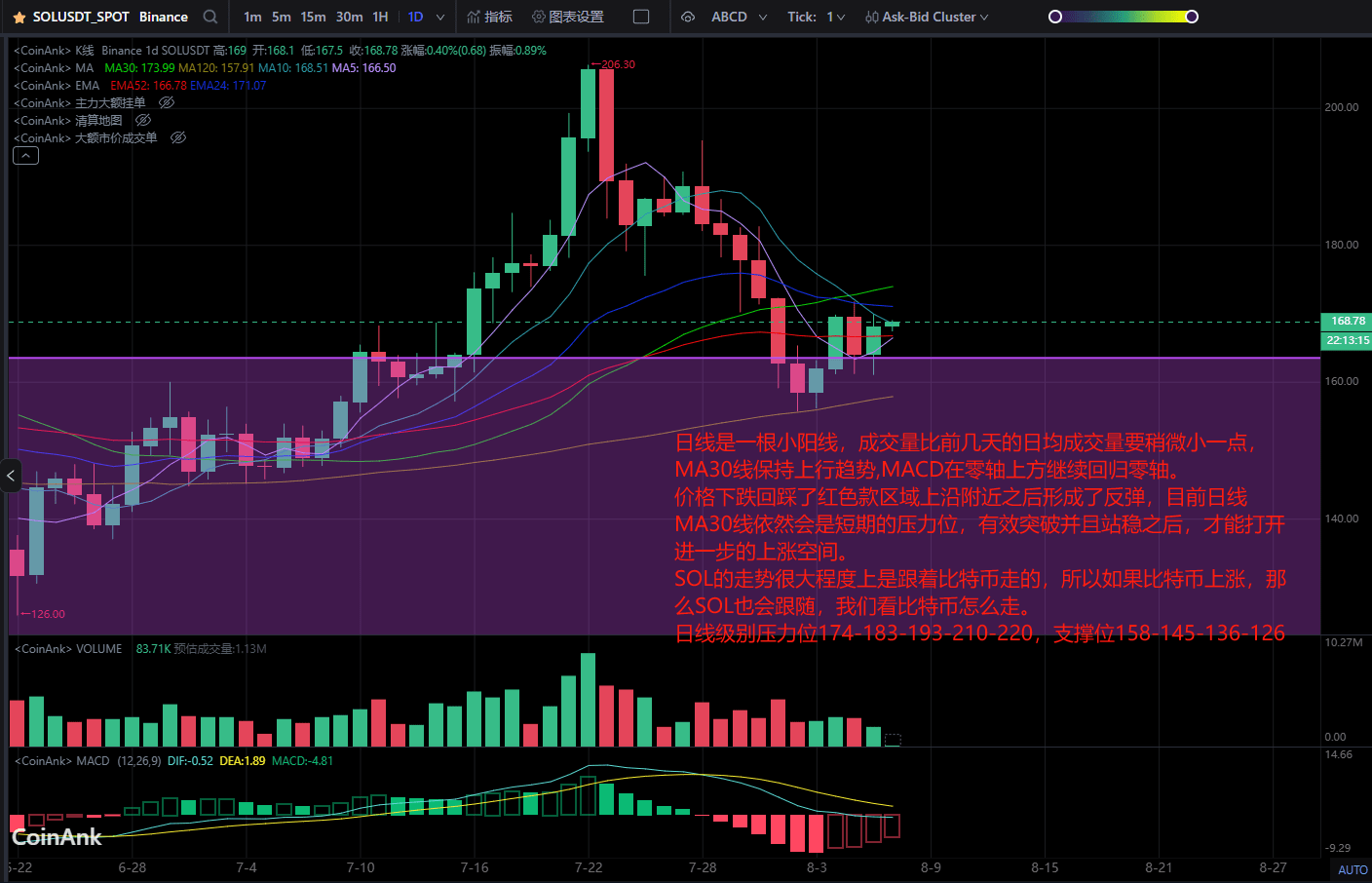Click the K线 legend label

85,51
